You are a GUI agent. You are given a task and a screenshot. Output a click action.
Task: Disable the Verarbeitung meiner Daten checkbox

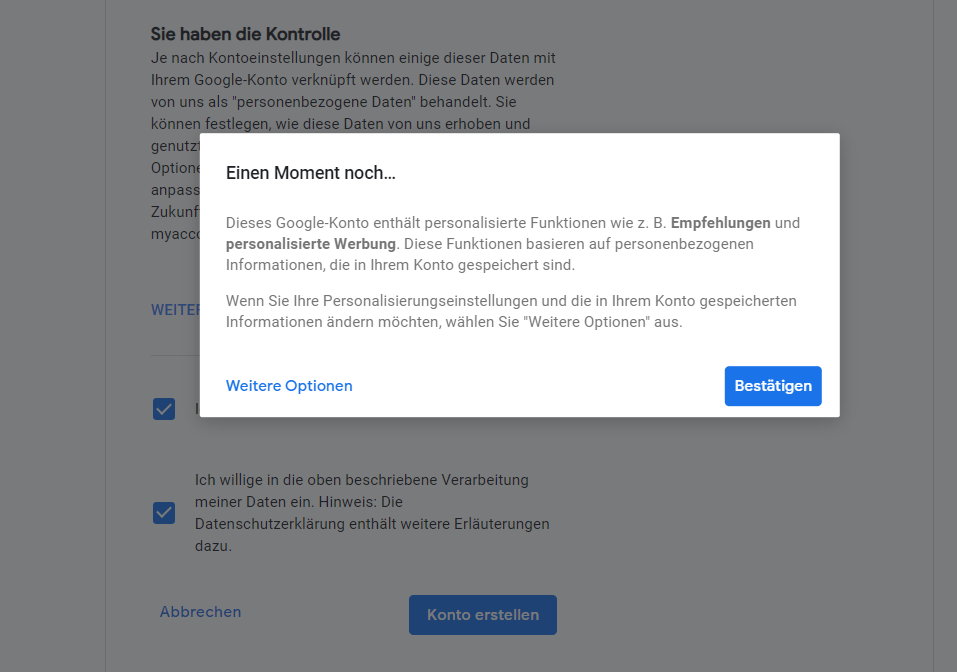coord(163,513)
